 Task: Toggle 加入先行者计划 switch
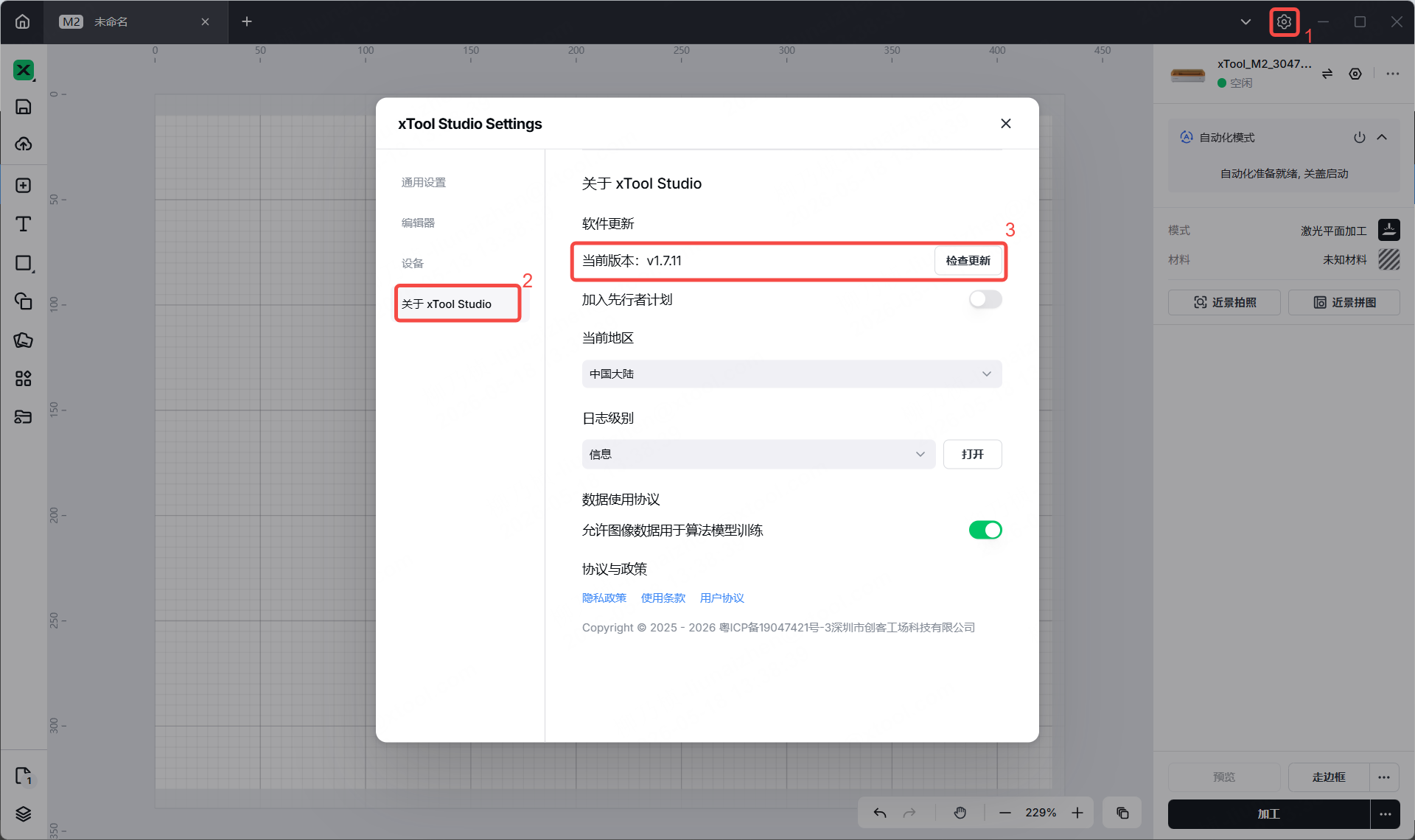tap(985, 299)
